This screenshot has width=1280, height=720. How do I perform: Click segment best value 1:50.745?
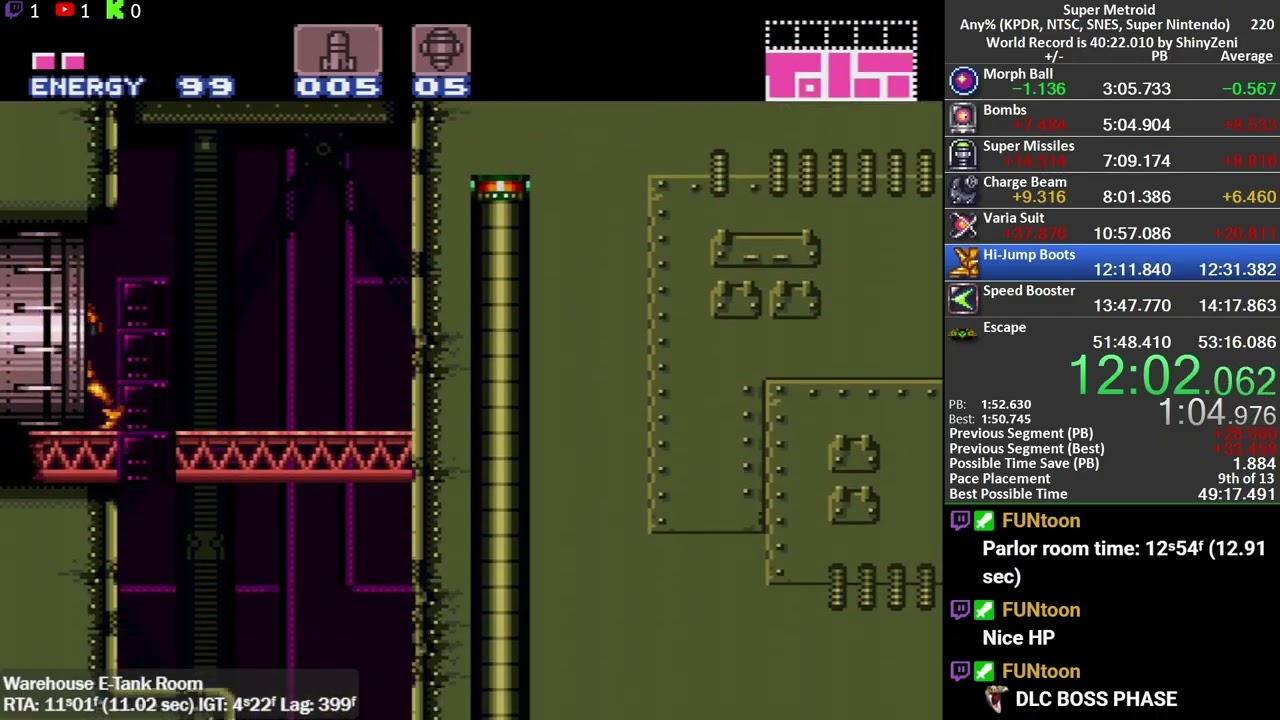click(x=1006, y=419)
